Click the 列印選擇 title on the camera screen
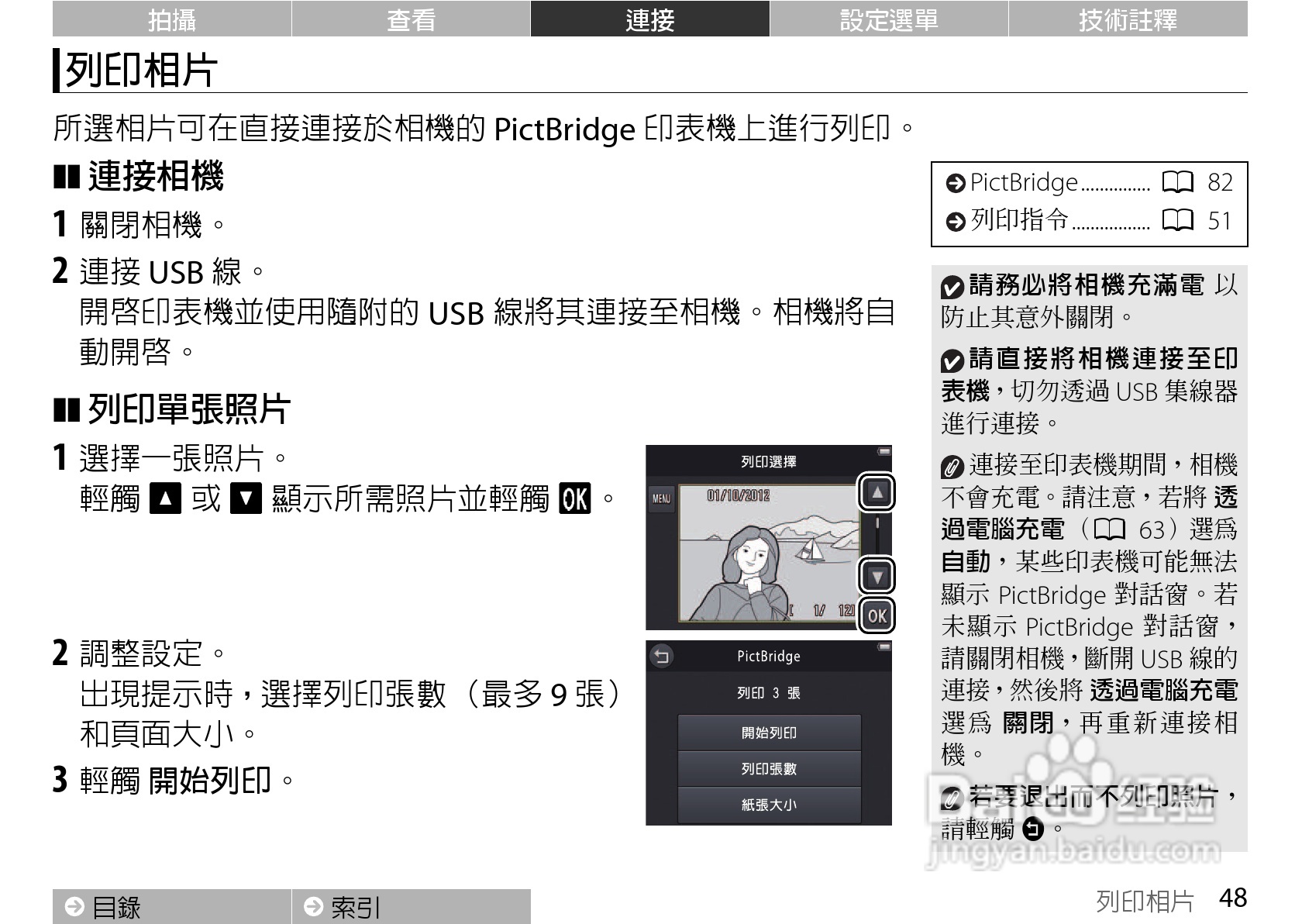This screenshot has width=1302, height=924. pyautogui.click(x=769, y=462)
